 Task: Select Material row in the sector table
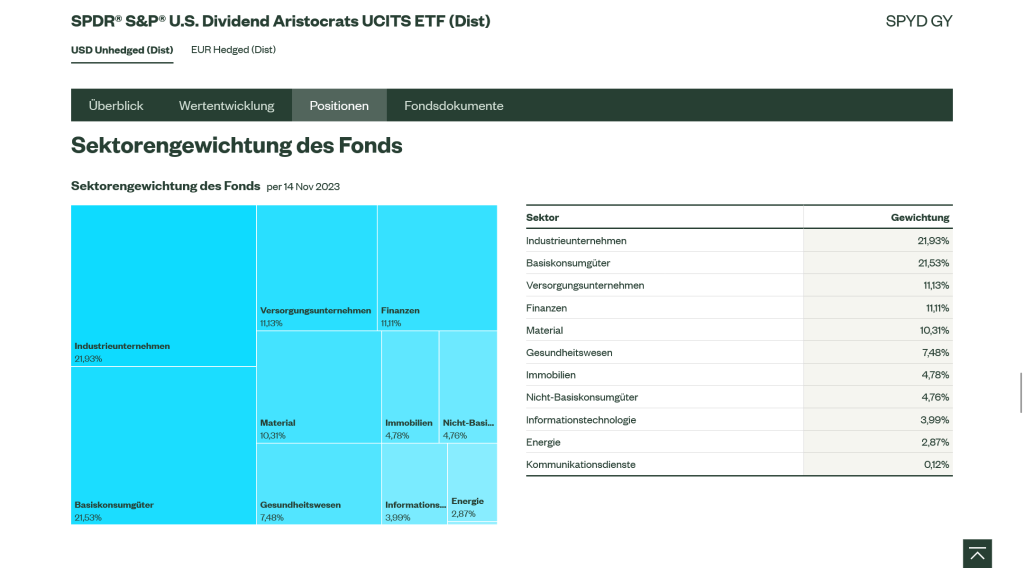point(739,330)
